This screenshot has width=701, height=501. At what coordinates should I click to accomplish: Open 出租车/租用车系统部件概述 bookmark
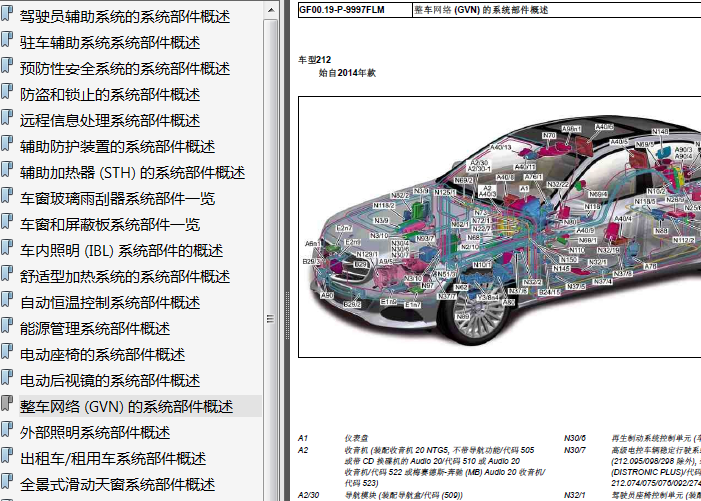click(113, 458)
